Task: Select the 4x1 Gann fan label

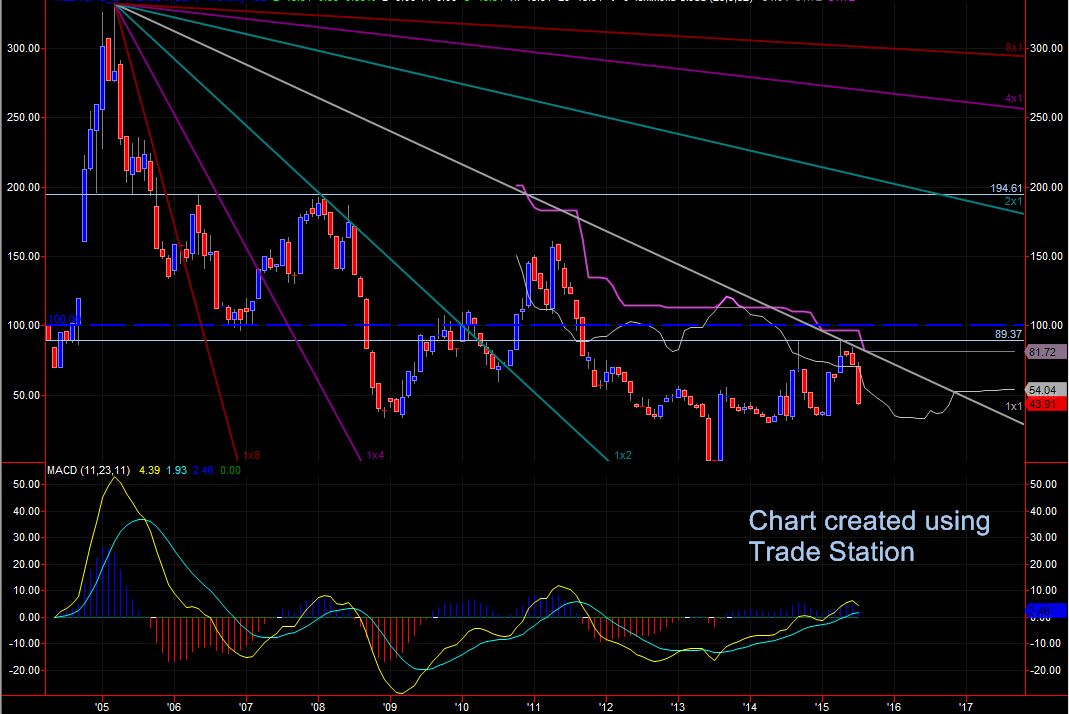Action: click(1014, 99)
